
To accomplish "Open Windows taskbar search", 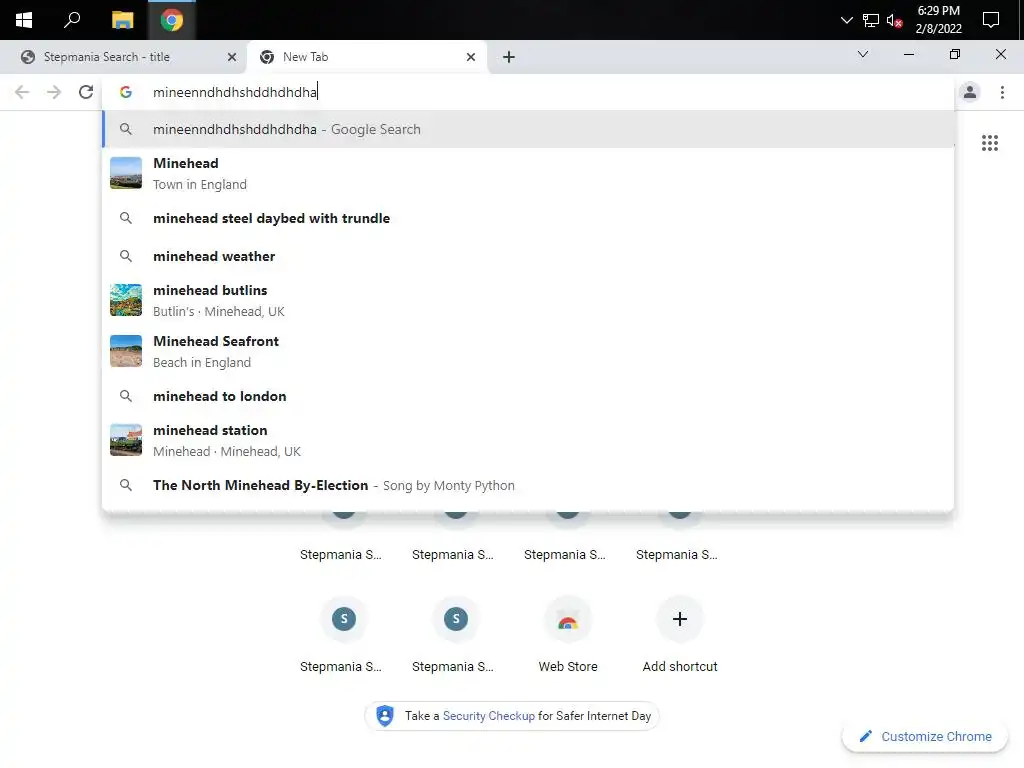I will 72,20.
